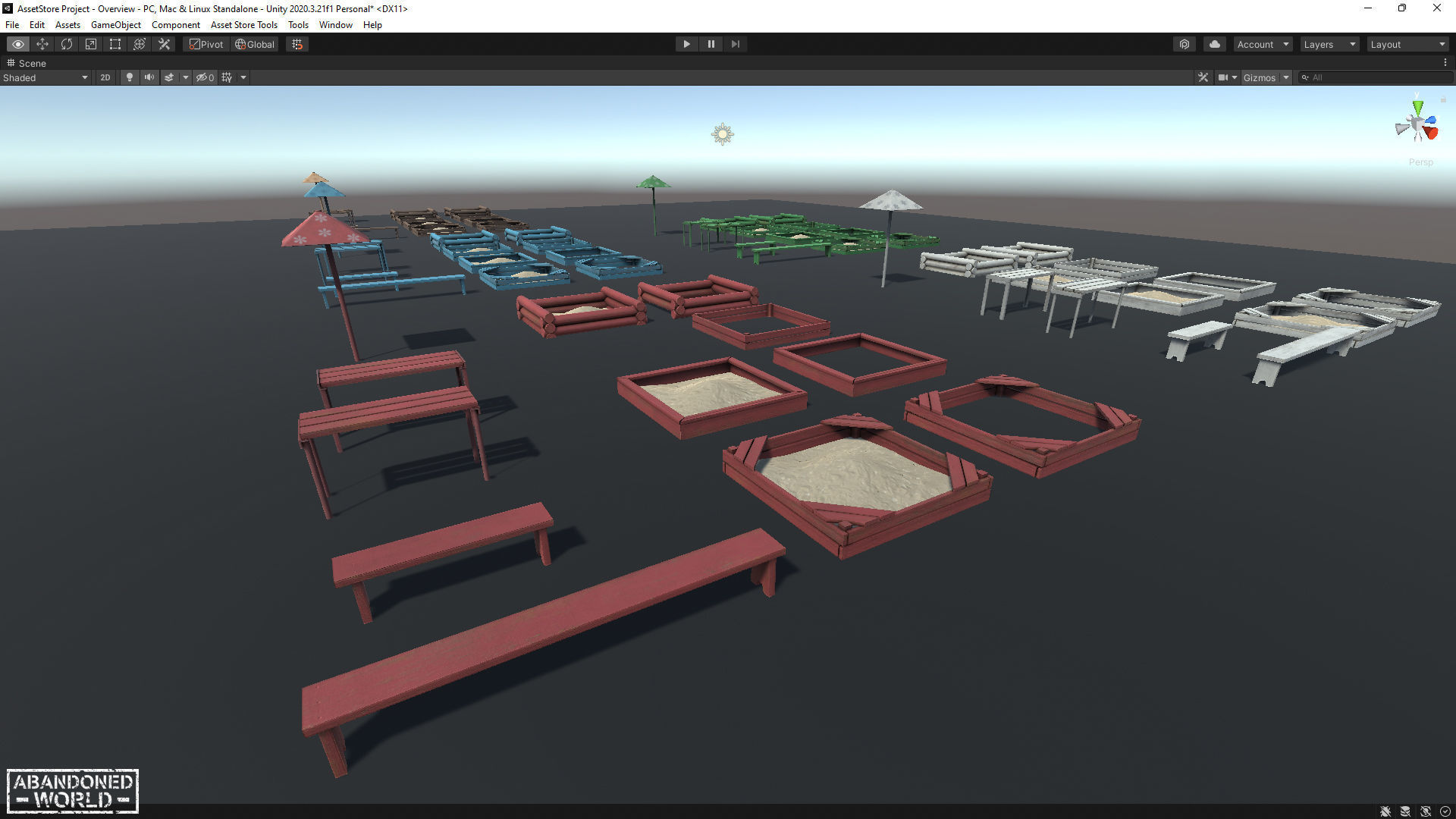Click the Auto Generate Lighting status icon
Image resolution: width=1456 pixels, height=819 pixels.
1425,811
